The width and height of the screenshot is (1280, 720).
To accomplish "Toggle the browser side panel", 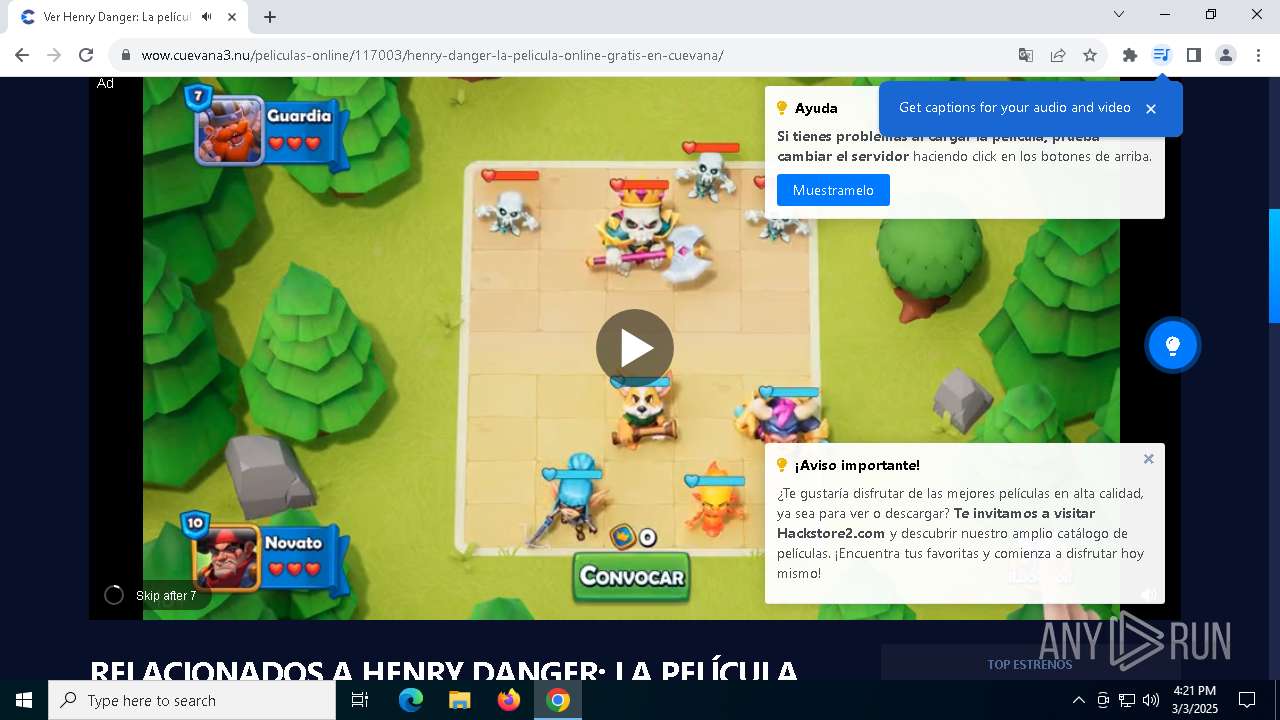I will click(1193, 55).
